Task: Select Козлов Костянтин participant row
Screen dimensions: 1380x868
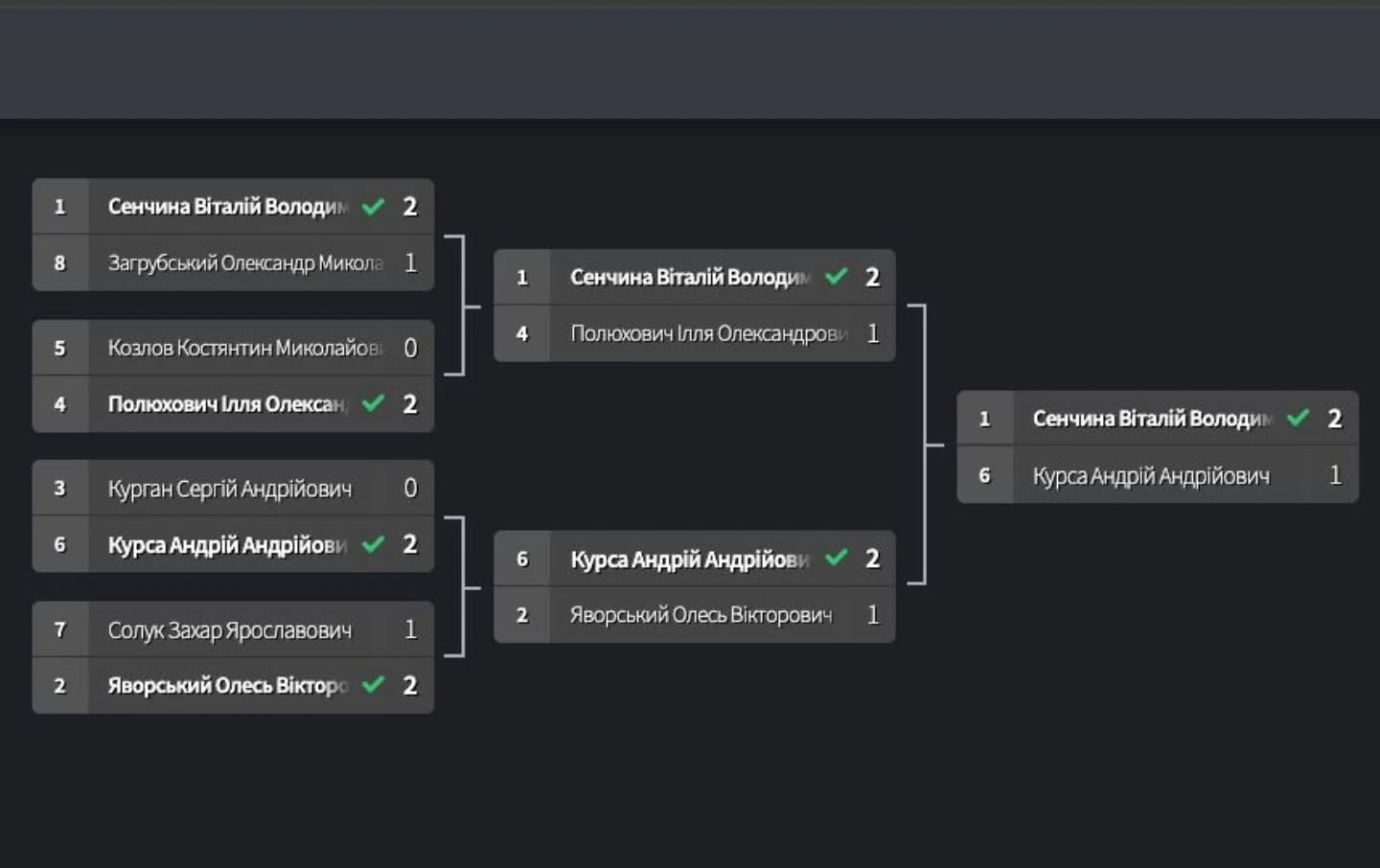Action: tap(233, 347)
